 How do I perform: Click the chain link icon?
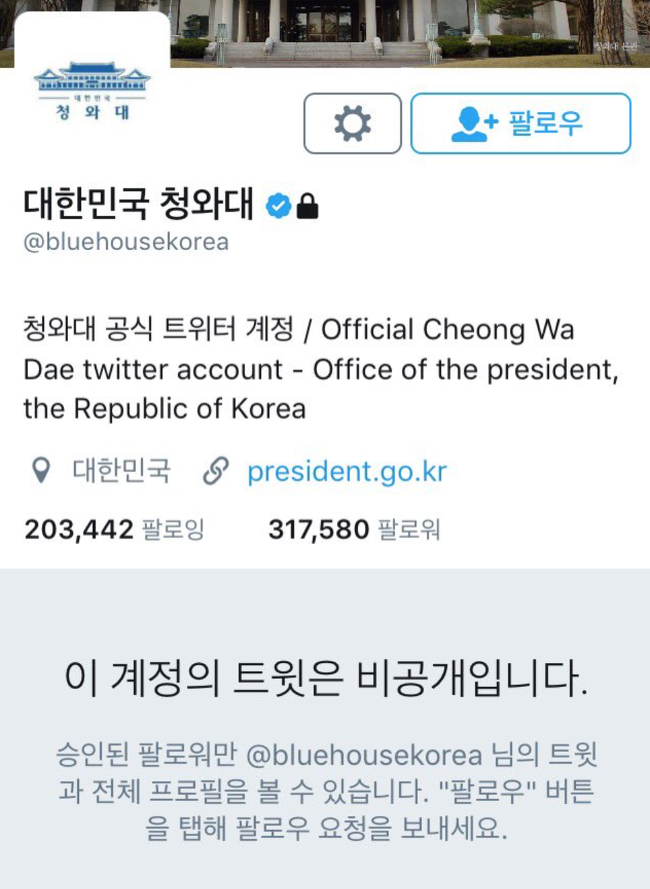coord(216,471)
